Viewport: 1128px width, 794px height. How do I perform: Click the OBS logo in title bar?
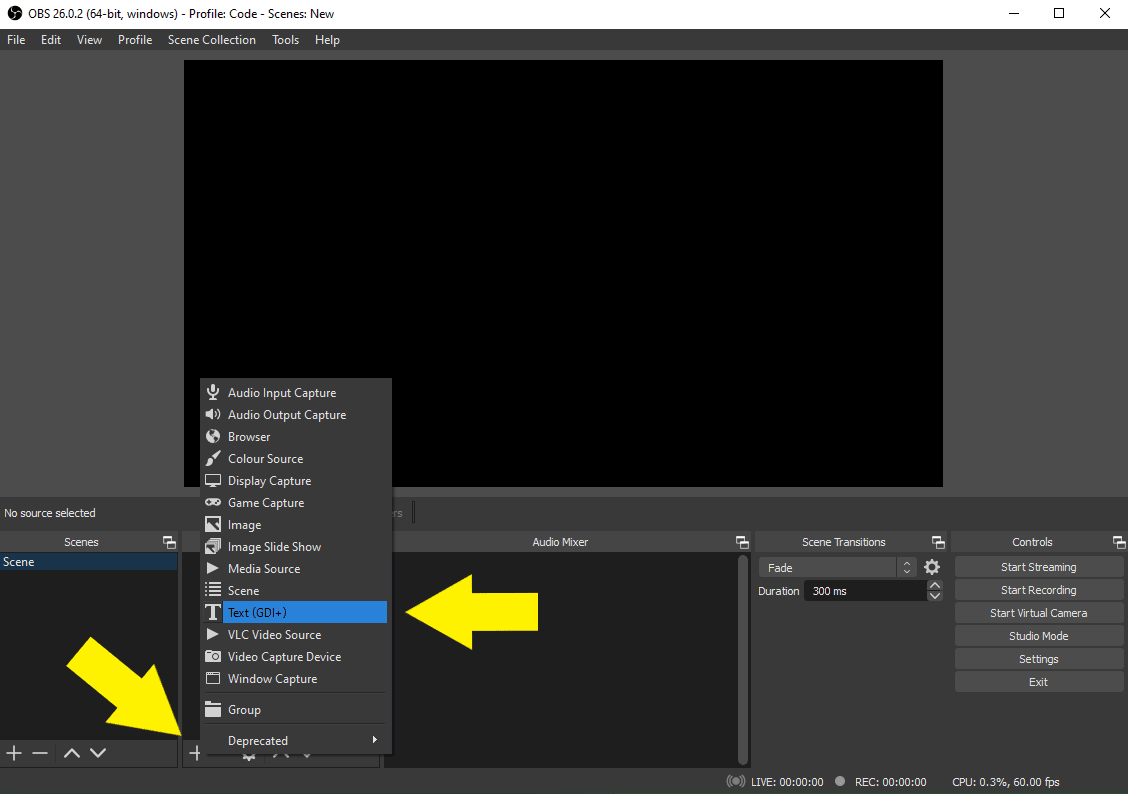[x=14, y=14]
